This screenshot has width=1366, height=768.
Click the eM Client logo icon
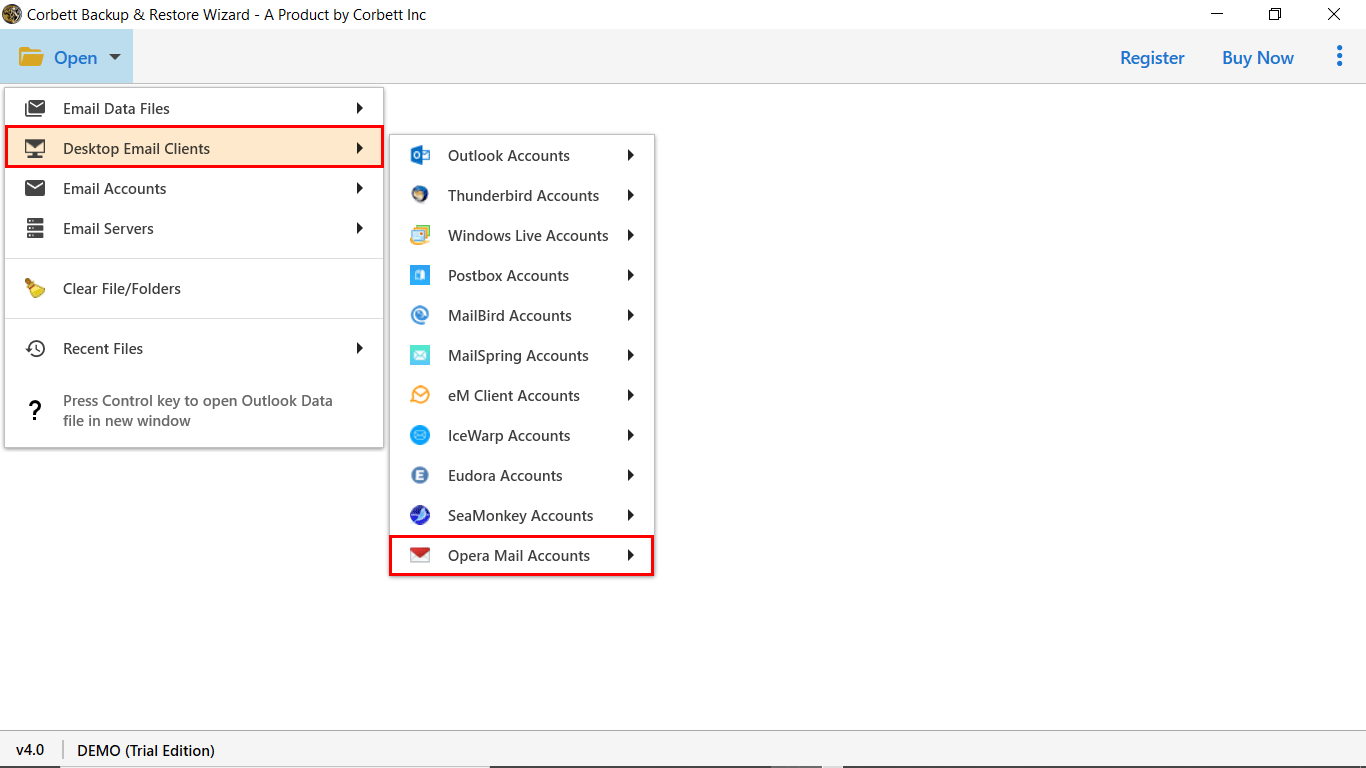[420, 395]
